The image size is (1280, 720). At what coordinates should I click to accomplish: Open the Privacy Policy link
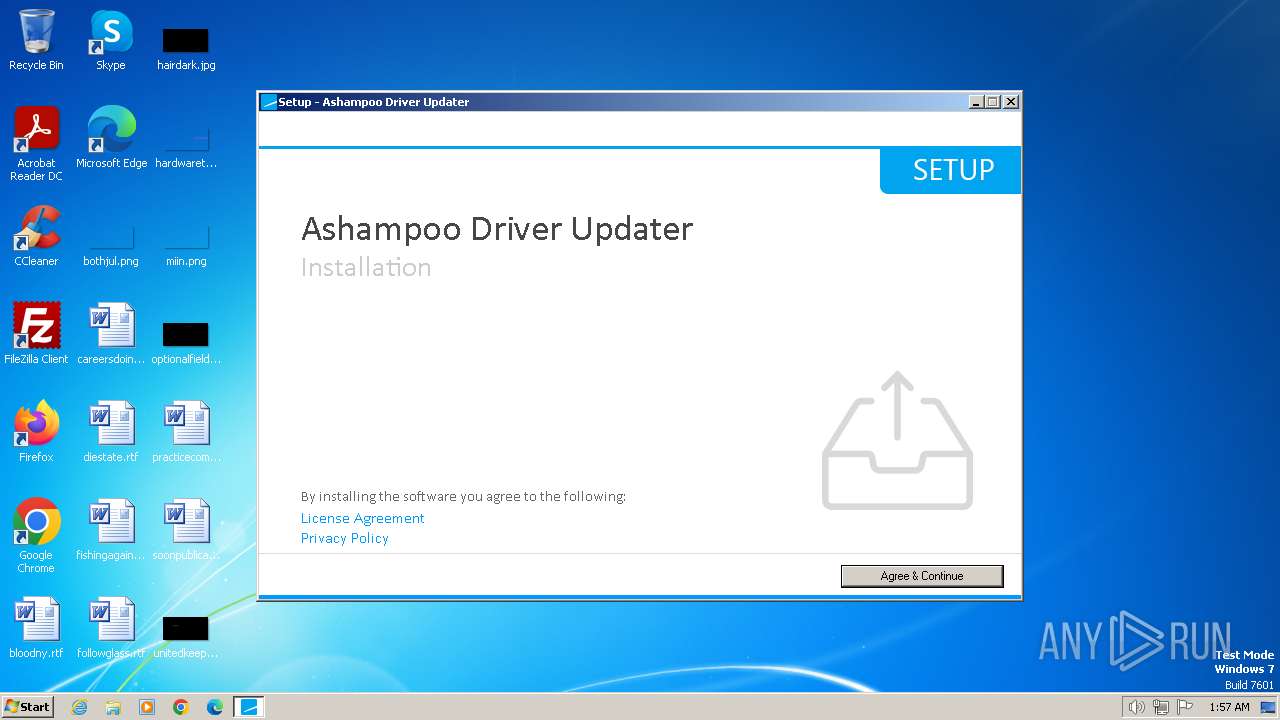point(345,538)
